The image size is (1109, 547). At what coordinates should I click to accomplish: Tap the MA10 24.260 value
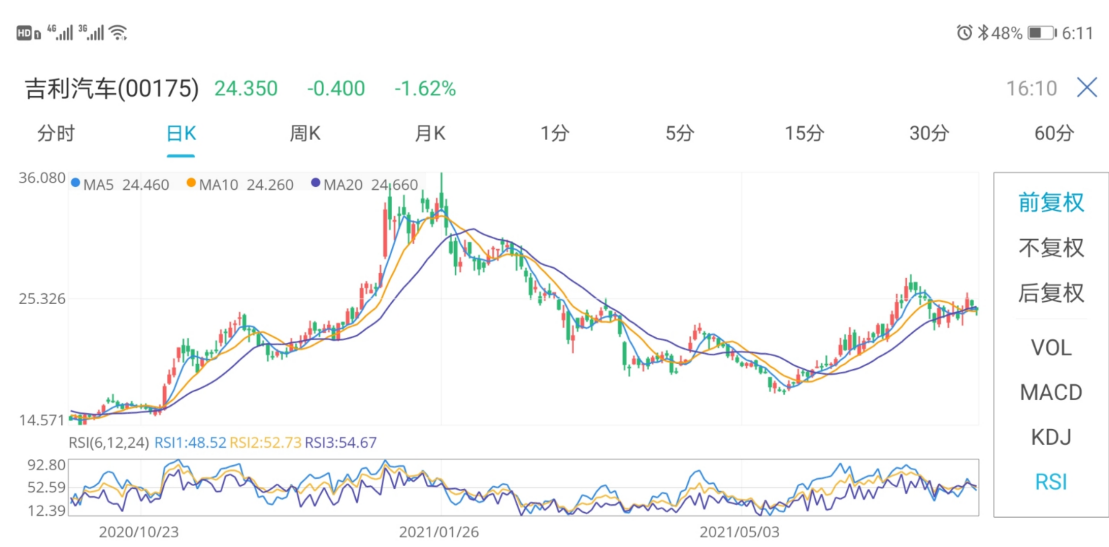(246, 185)
